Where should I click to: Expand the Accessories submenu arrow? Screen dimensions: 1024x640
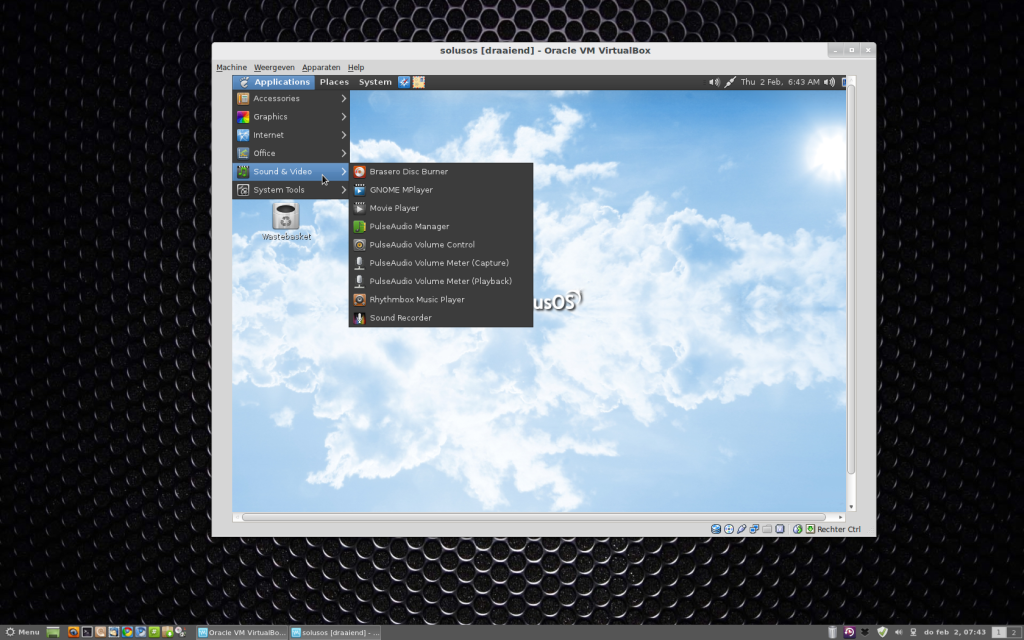click(x=344, y=99)
